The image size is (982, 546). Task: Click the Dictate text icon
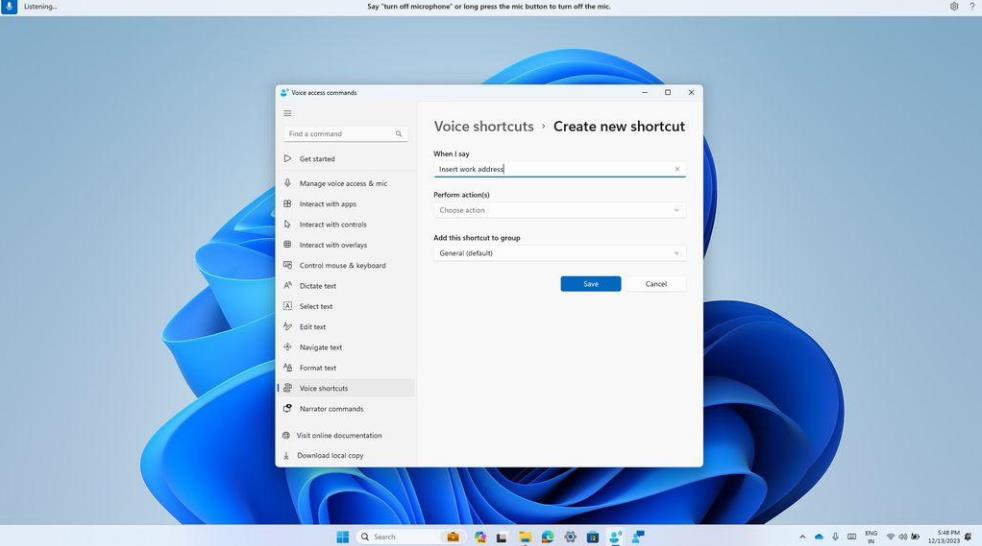287,286
